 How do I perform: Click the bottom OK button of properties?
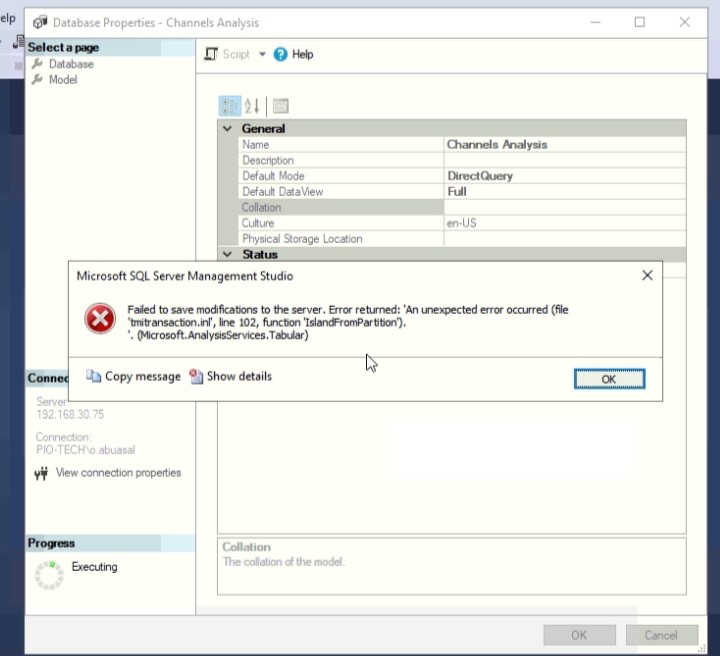579,635
